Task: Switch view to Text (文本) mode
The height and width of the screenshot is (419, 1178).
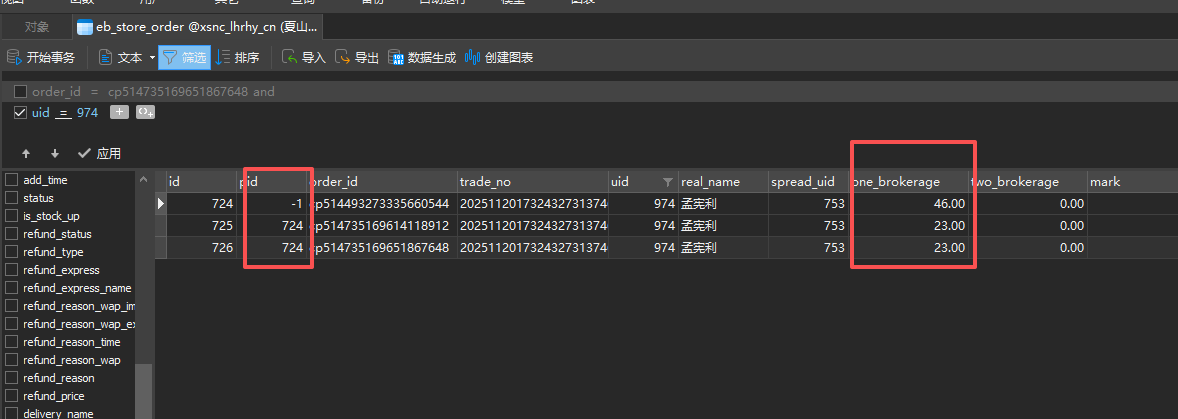Action: 120,57
